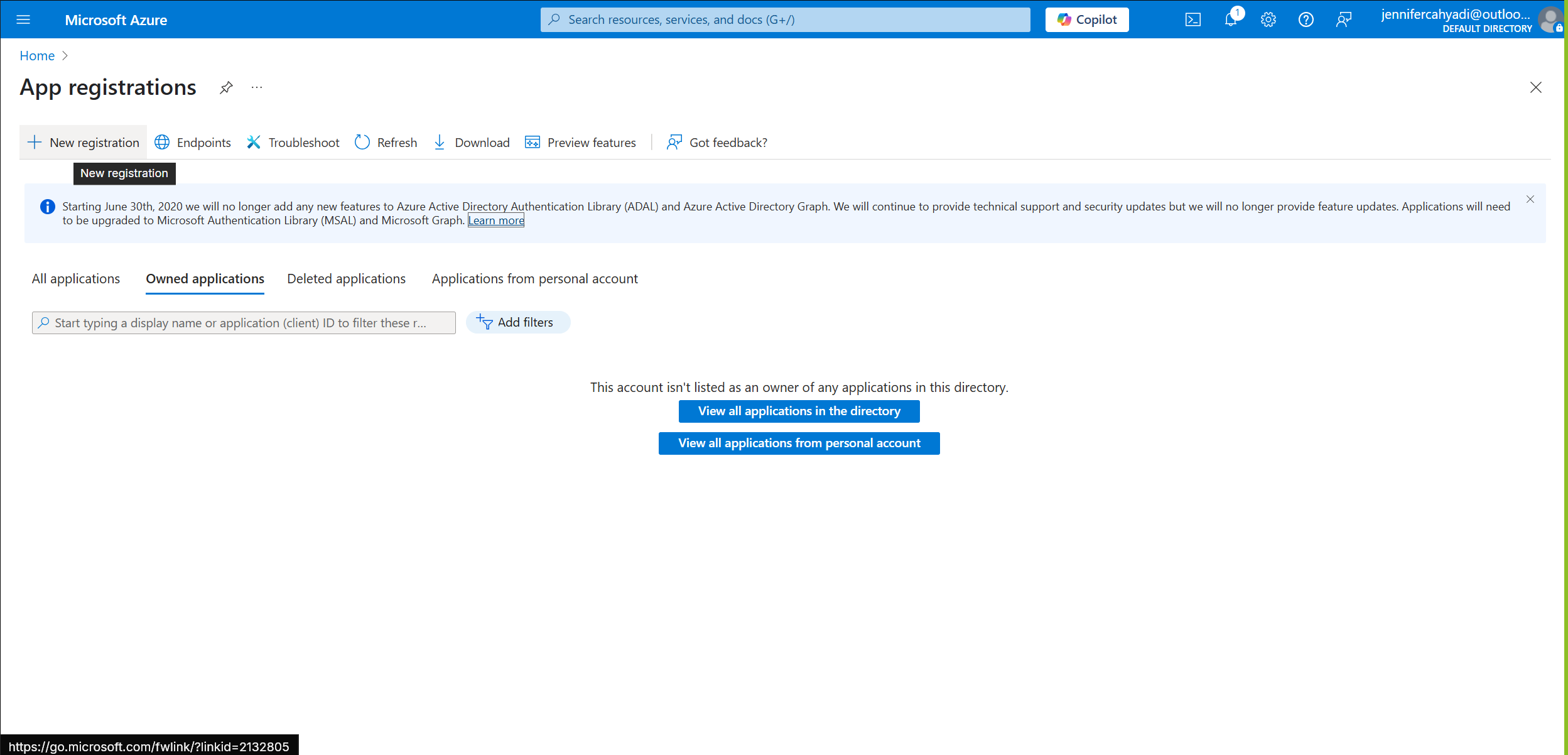Open the Azure portal hamburger menu
This screenshot has height=755, width=1568.
23,19
